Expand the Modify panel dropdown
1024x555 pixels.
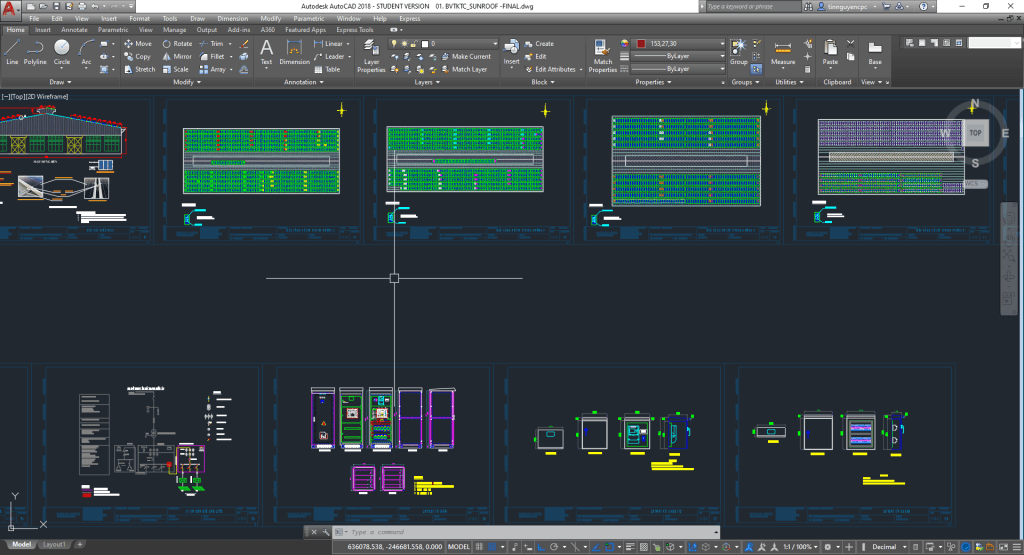pyautogui.click(x=187, y=82)
